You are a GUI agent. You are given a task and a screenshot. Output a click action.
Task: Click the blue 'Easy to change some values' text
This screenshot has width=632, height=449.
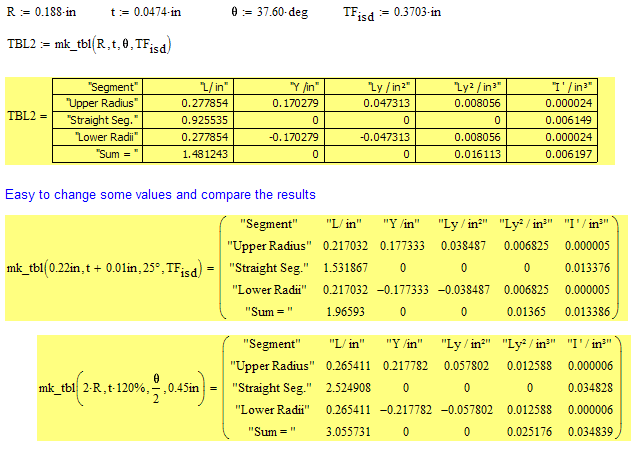tap(160, 195)
